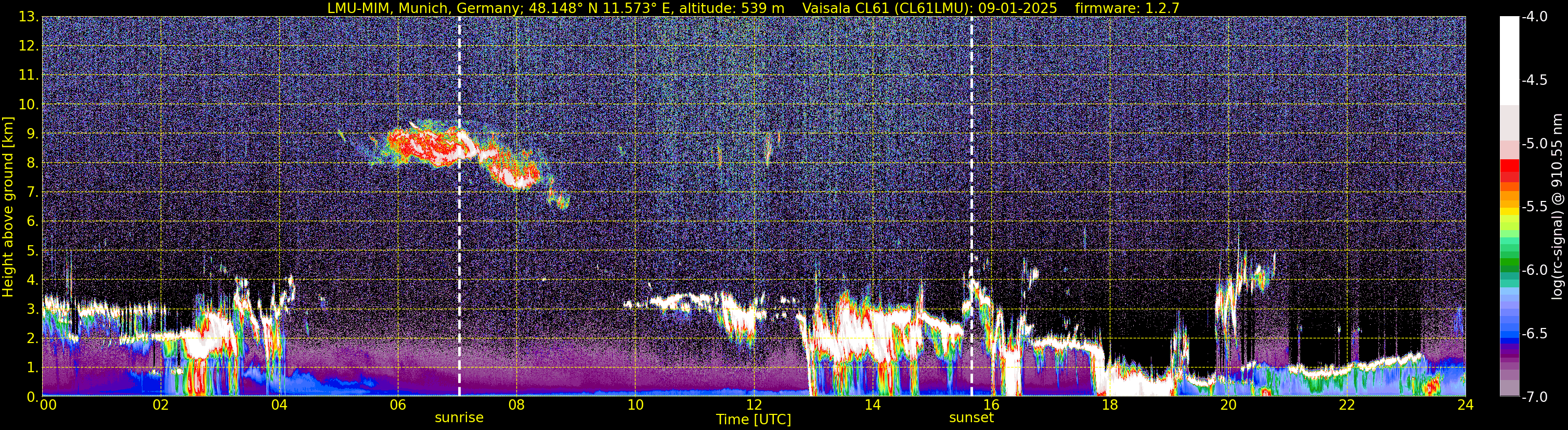Click the '1.' height tick label
1568x430 pixels.
click(x=33, y=367)
